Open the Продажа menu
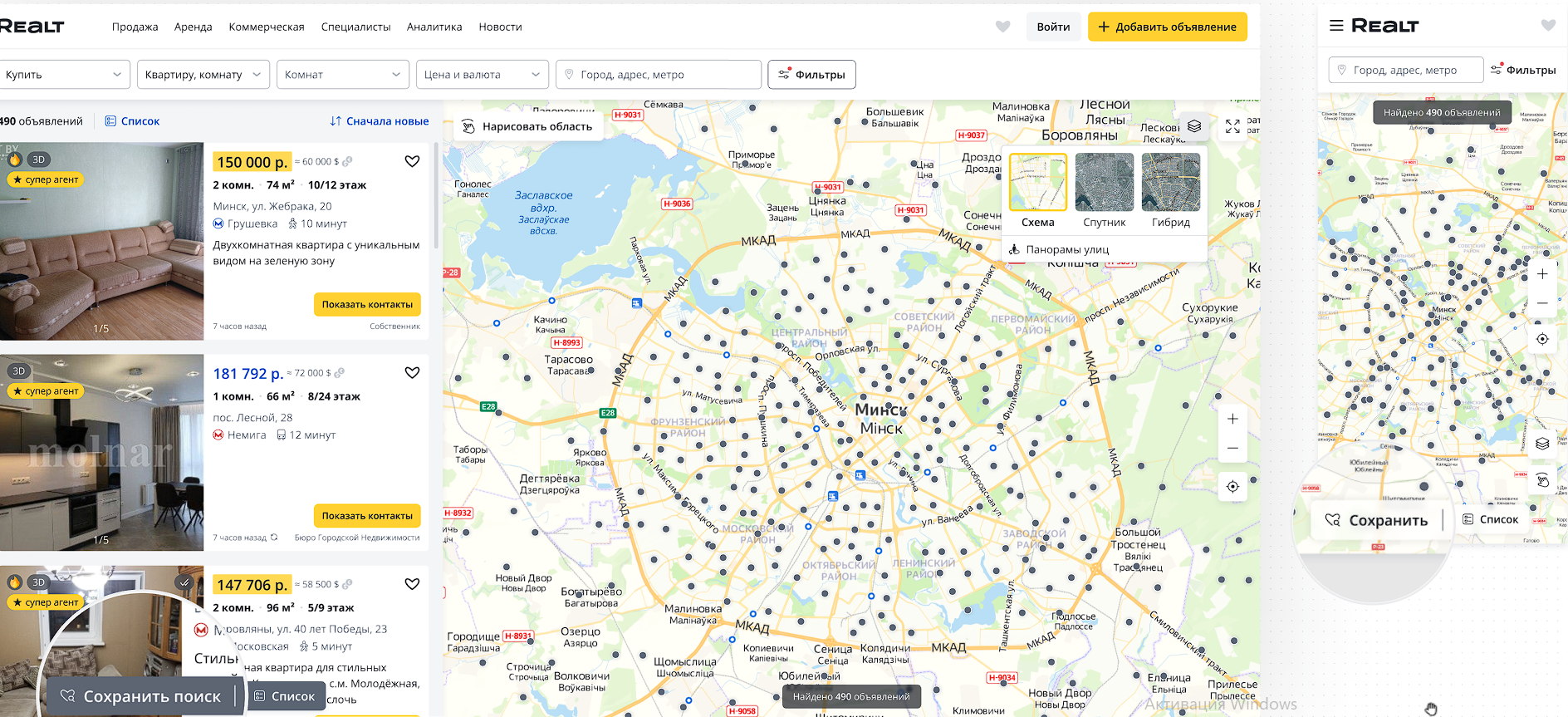This screenshot has width=1568, height=717. click(135, 27)
